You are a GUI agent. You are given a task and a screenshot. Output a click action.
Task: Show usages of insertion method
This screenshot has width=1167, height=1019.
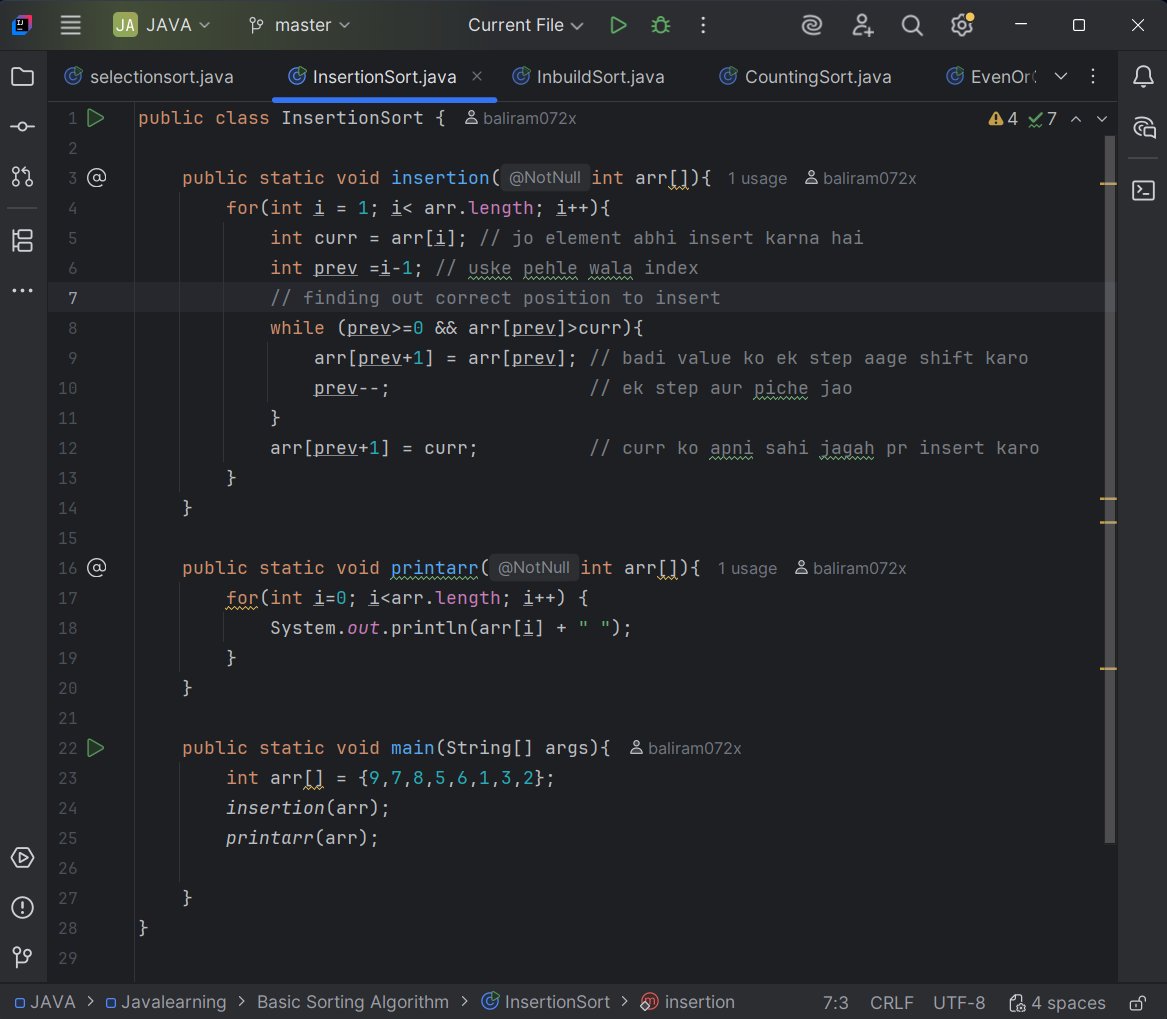[x=757, y=179]
